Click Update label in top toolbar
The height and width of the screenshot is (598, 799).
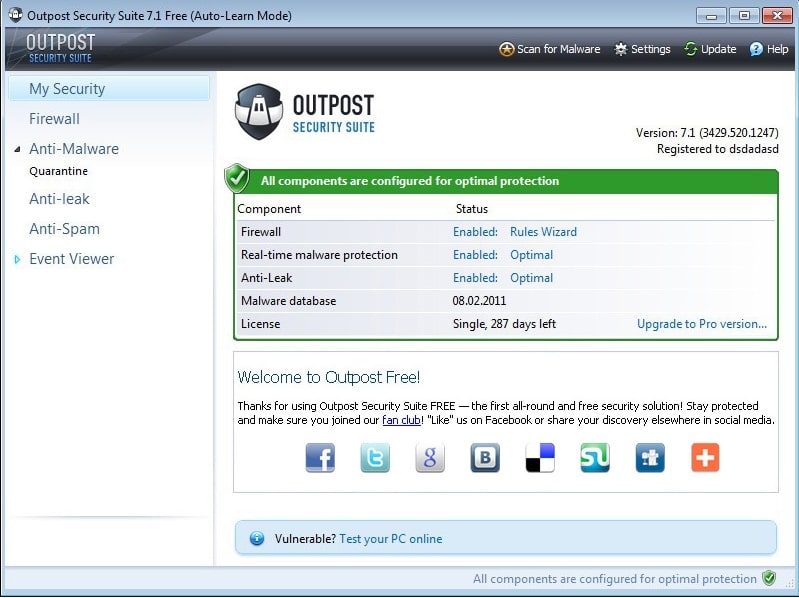[x=718, y=49]
